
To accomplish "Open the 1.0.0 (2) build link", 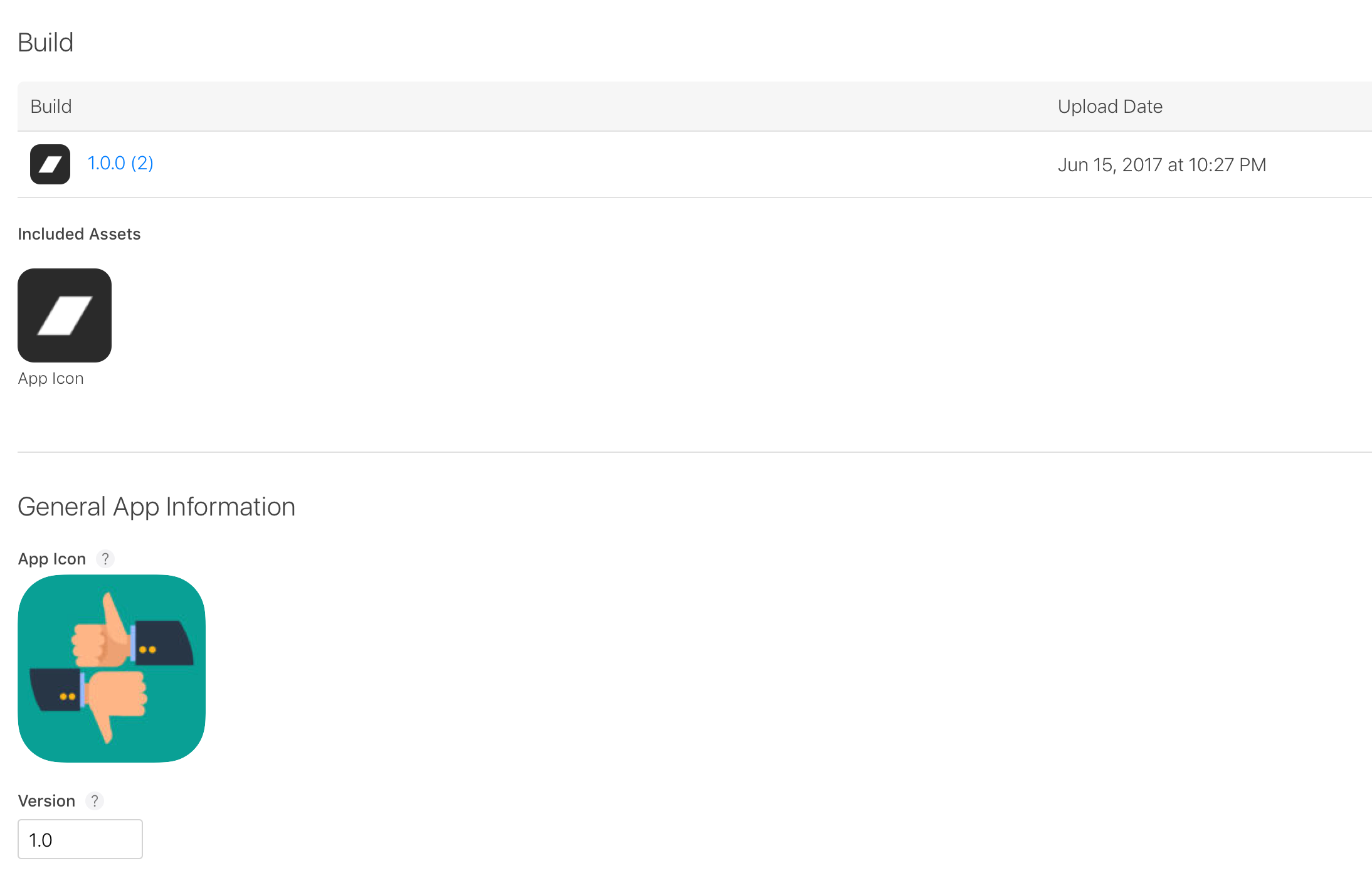I will click(x=120, y=163).
